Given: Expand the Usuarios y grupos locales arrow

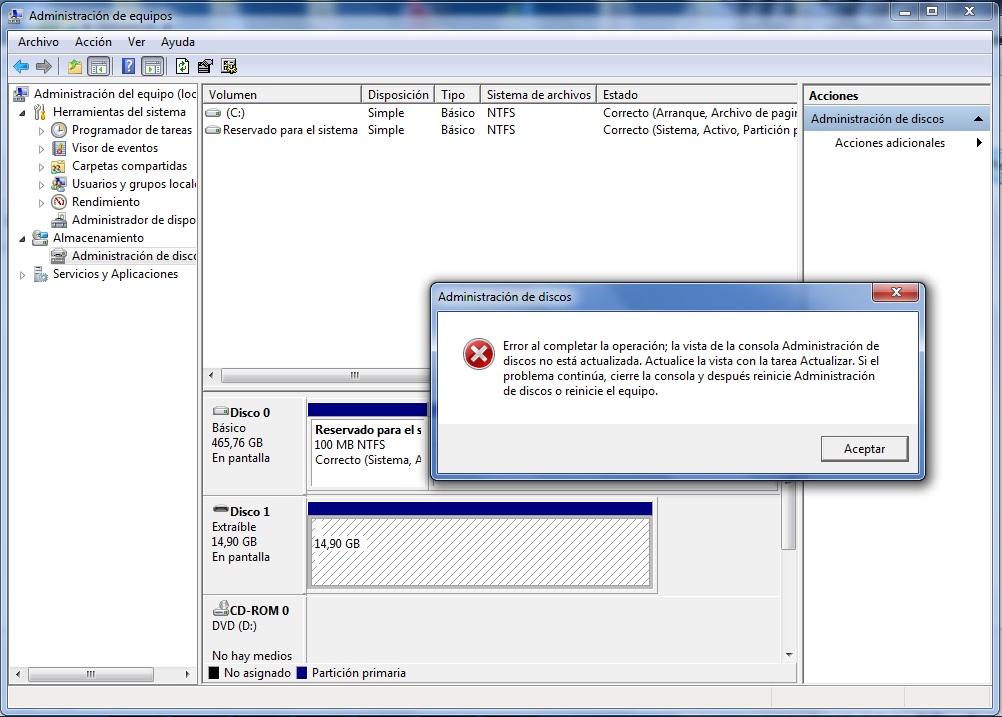Looking at the screenshot, I should click(x=42, y=184).
